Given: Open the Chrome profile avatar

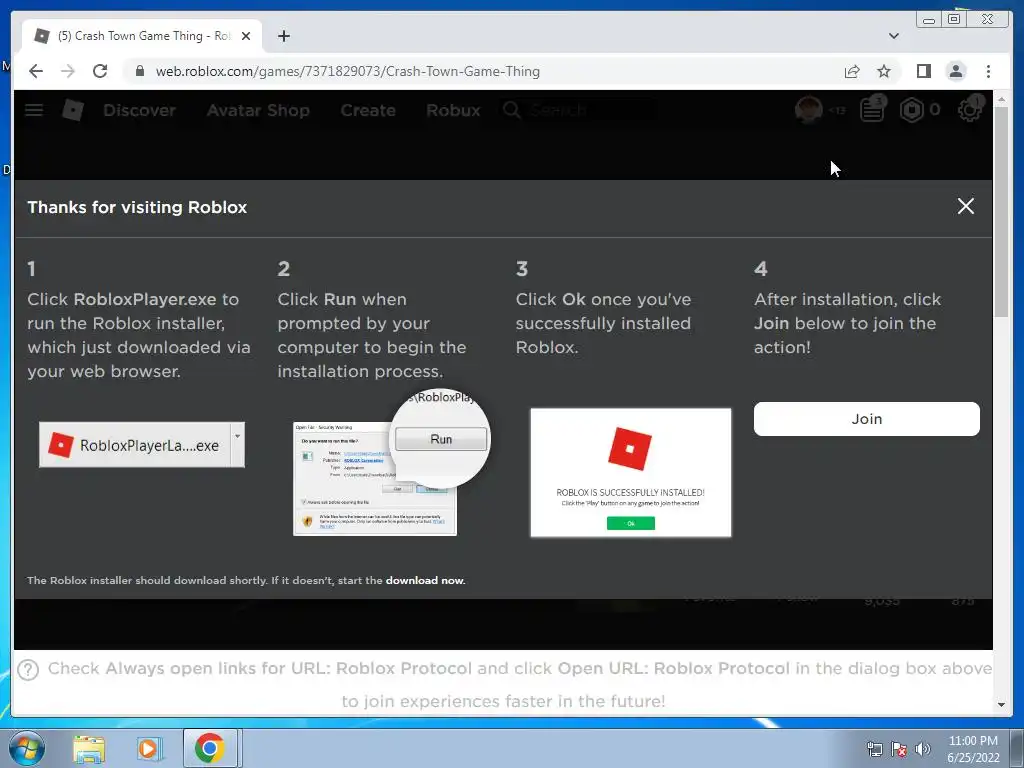Looking at the screenshot, I should 955,71.
